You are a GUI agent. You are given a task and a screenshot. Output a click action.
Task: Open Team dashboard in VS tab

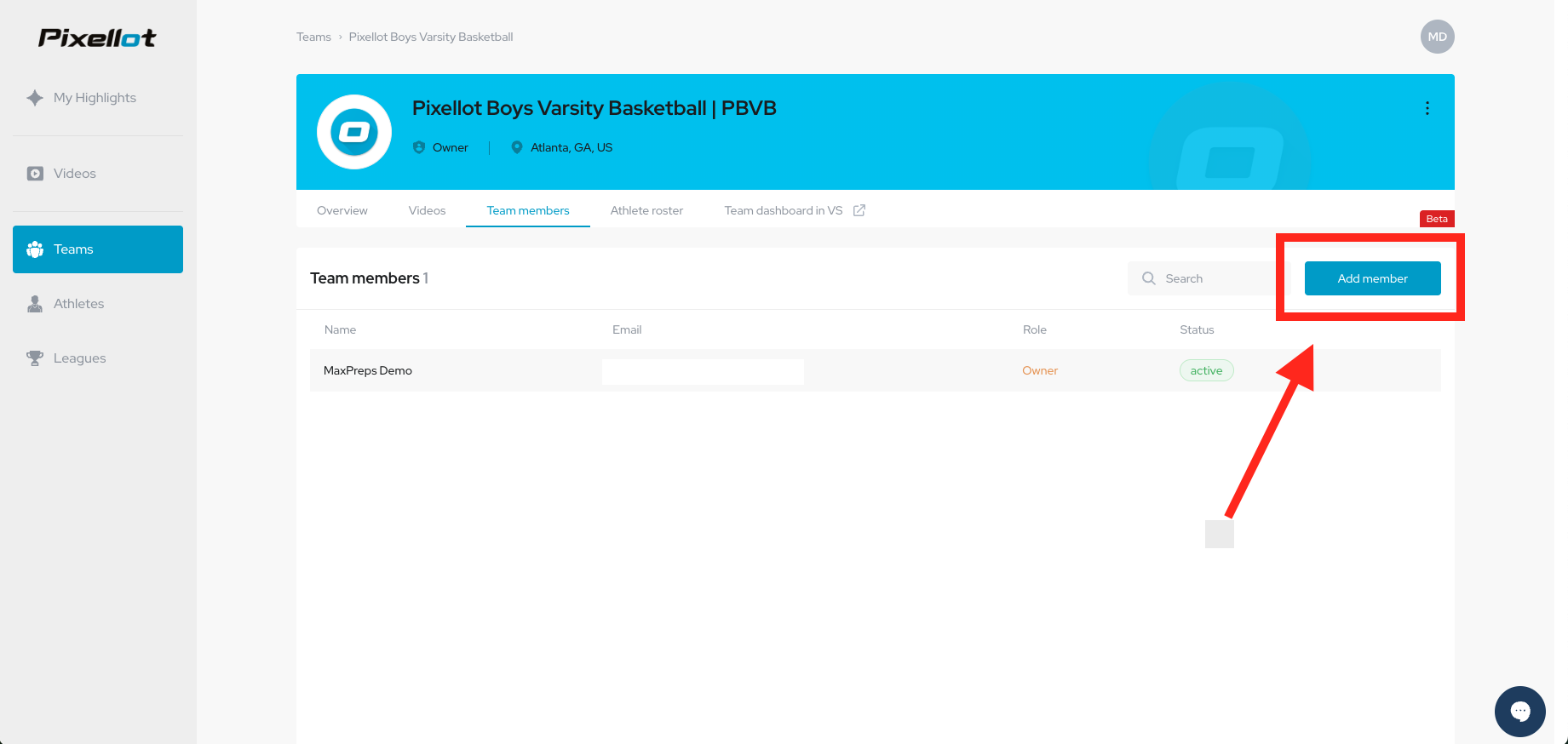pyautogui.click(x=784, y=210)
